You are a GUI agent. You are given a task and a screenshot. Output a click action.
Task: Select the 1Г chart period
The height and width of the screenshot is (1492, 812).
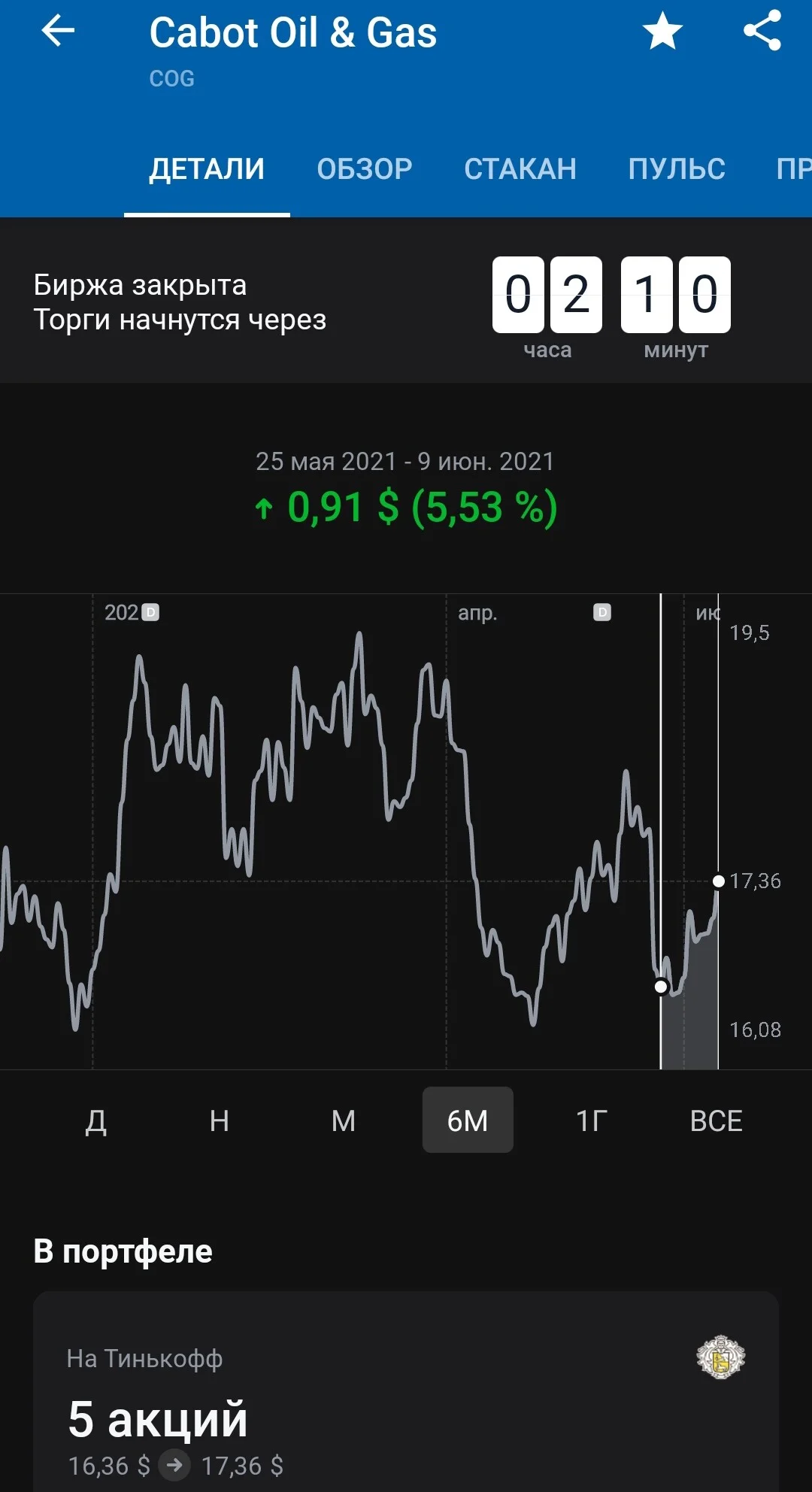click(592, 1121)
